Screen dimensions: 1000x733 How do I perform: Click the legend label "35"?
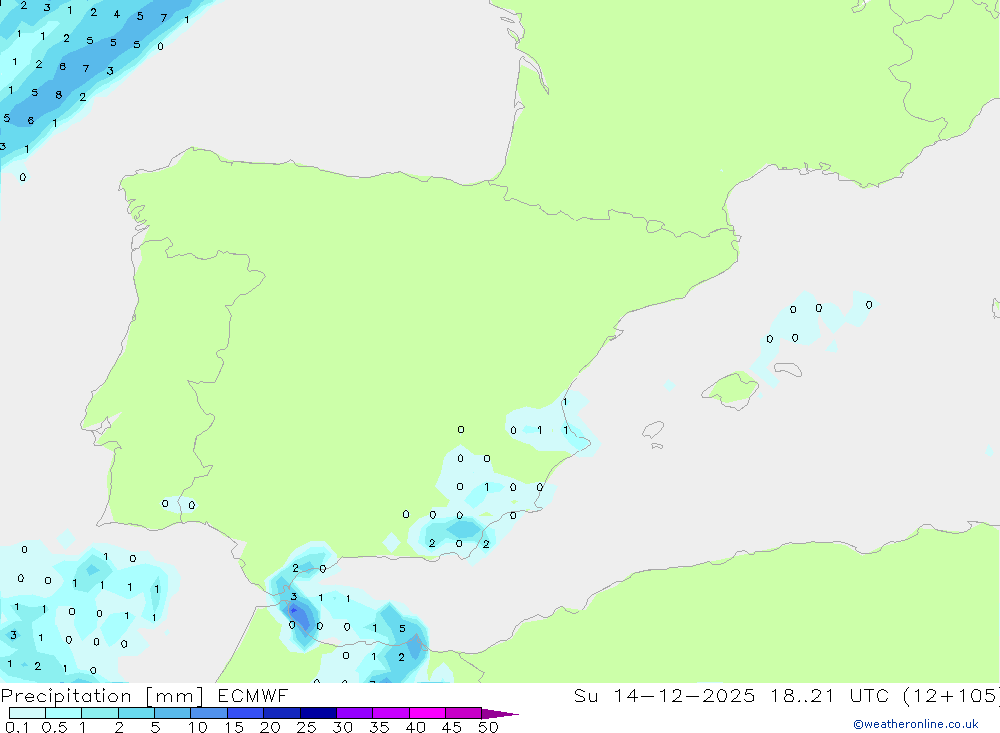(x=379, y=727)
